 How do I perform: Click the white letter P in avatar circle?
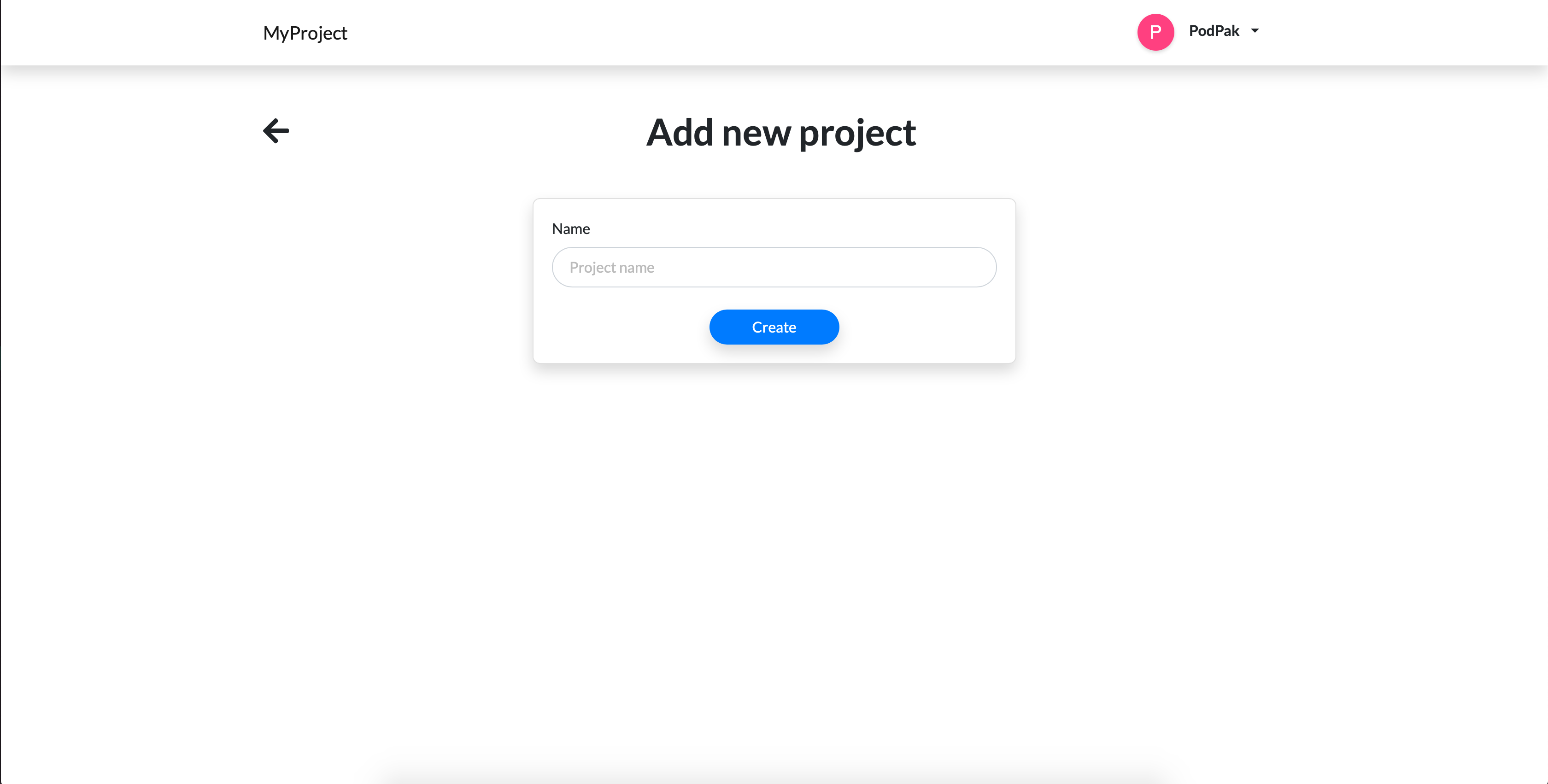click(x=1155, y=32)
